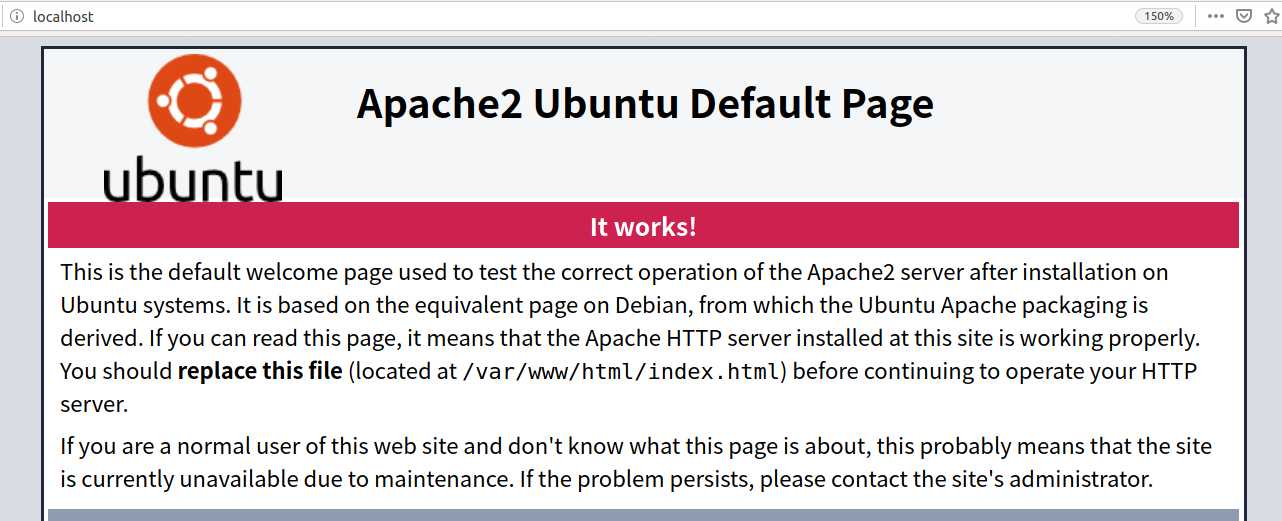This screenshot has width=1282, height=521.
Task: Bookmark this page with the star icon
Action: tap(1272, 16)
